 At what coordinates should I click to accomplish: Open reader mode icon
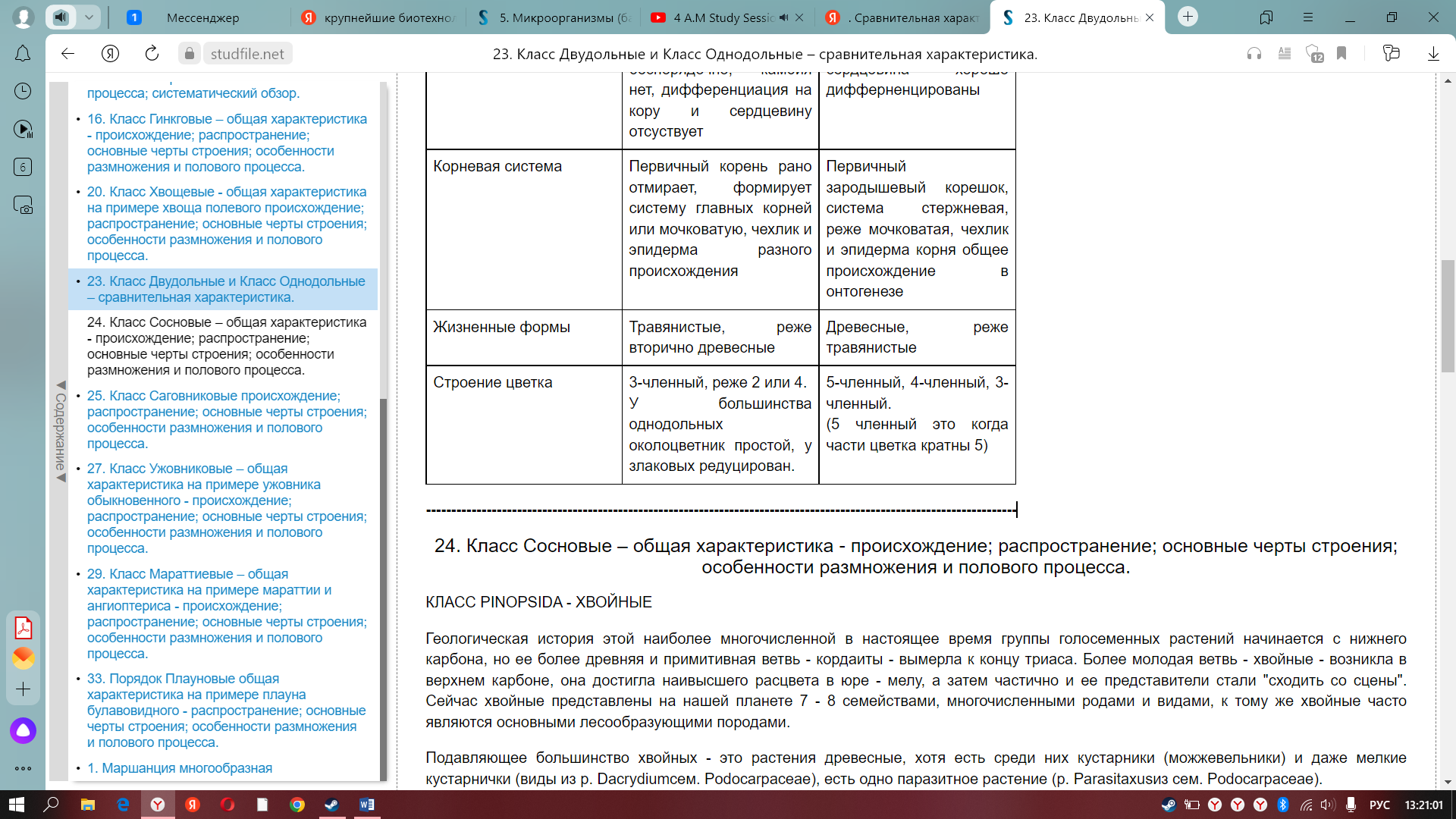1285,53
